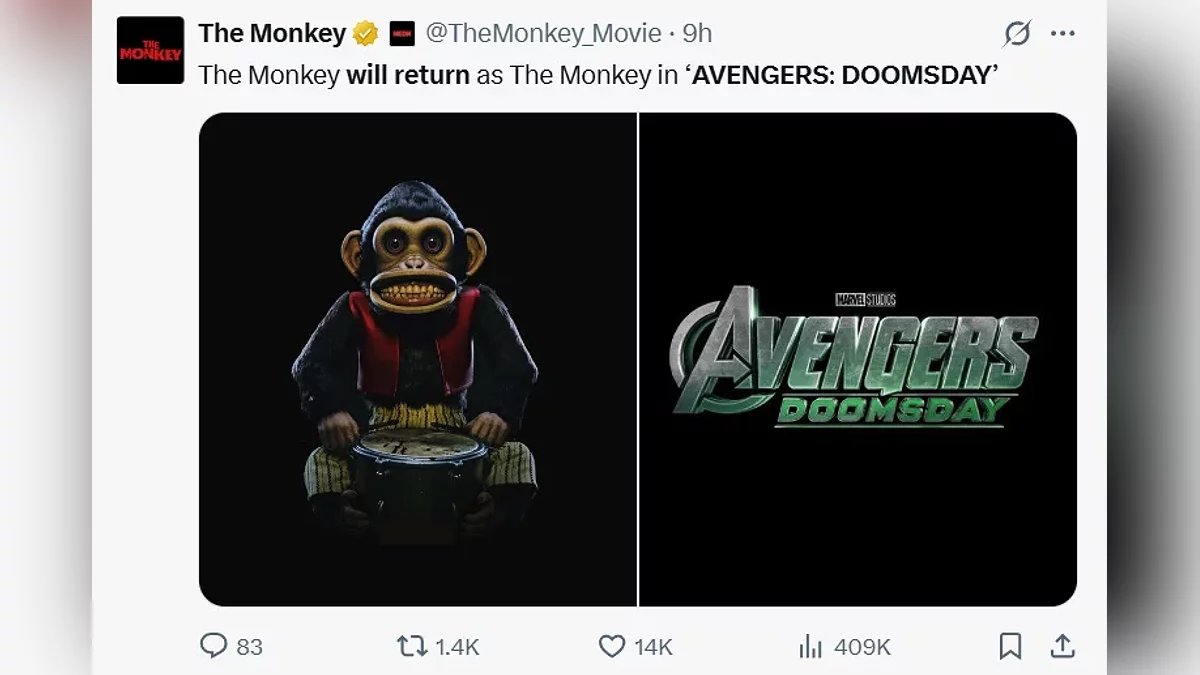Click the bold 'will return' tweet text
Screen dimensions: 1200x675
(x=408, y=75)
